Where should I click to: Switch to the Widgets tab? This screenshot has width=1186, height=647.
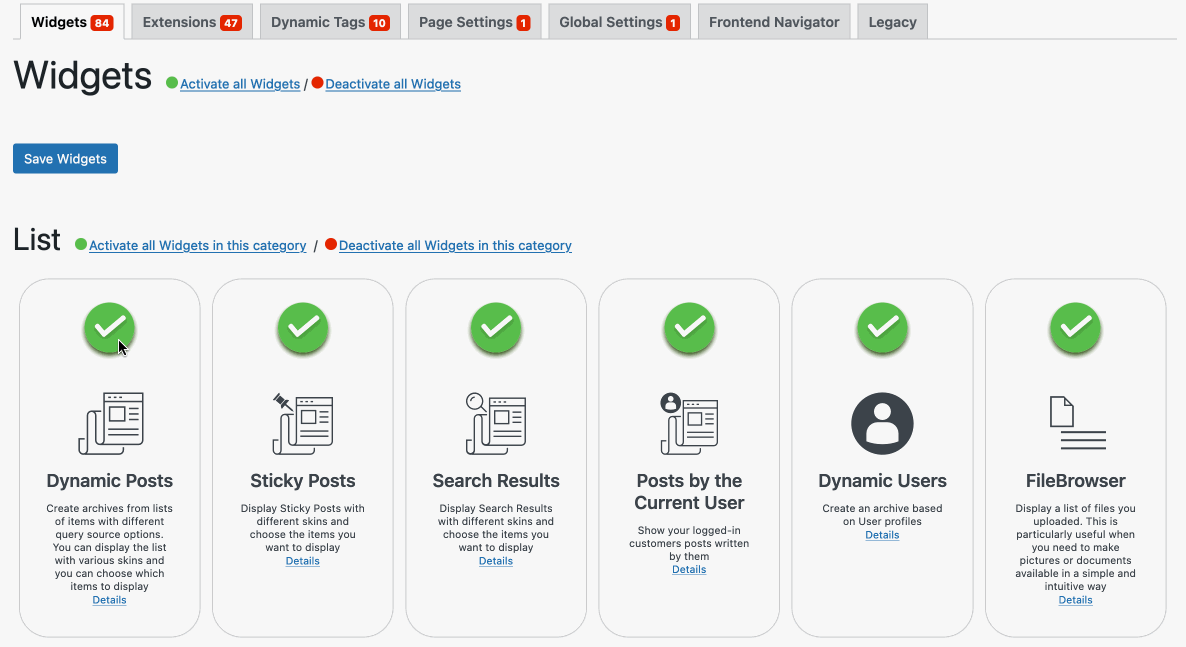[x=72, y=22]
